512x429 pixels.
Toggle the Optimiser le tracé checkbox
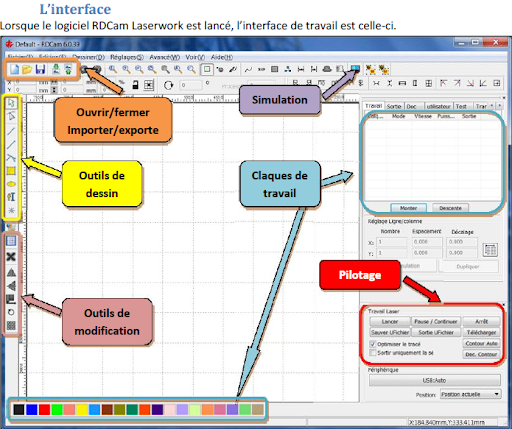tap(373, 344)
